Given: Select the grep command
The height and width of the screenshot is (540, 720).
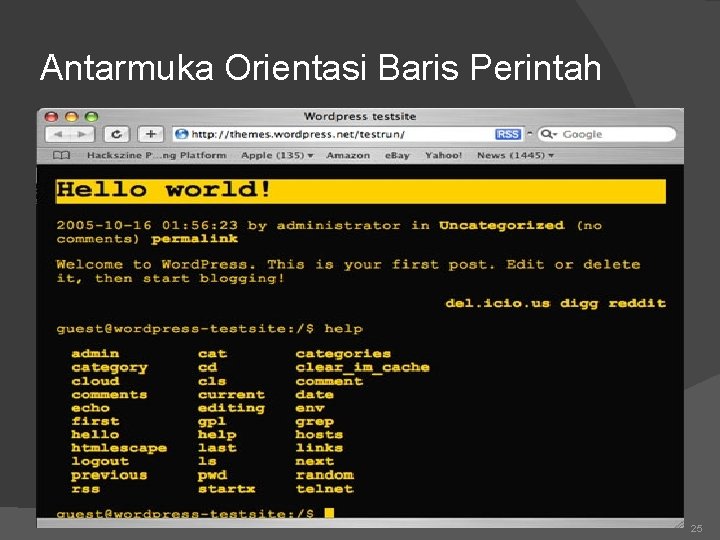Looking at the screenshot, I should 314,422.
